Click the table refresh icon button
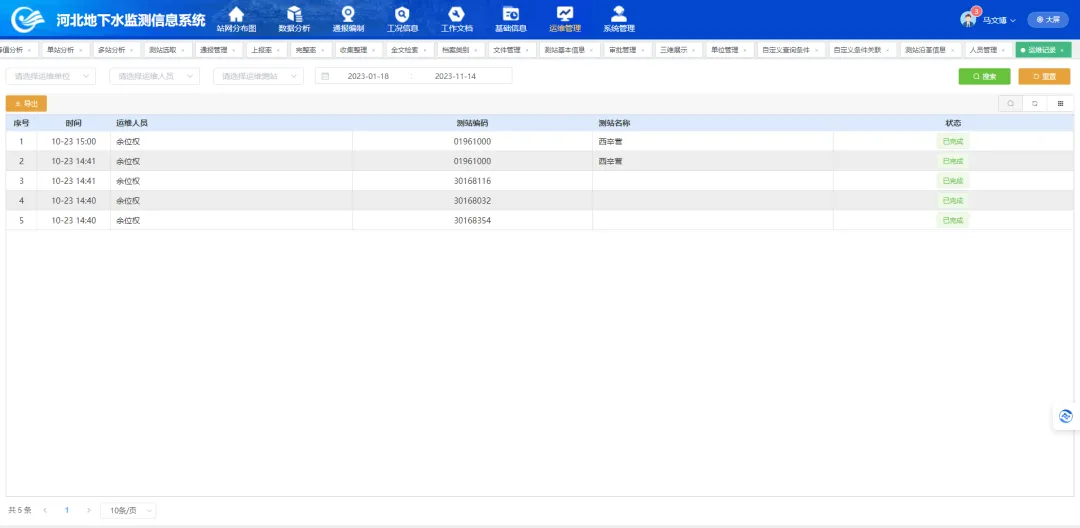 tap(1034, 103)
